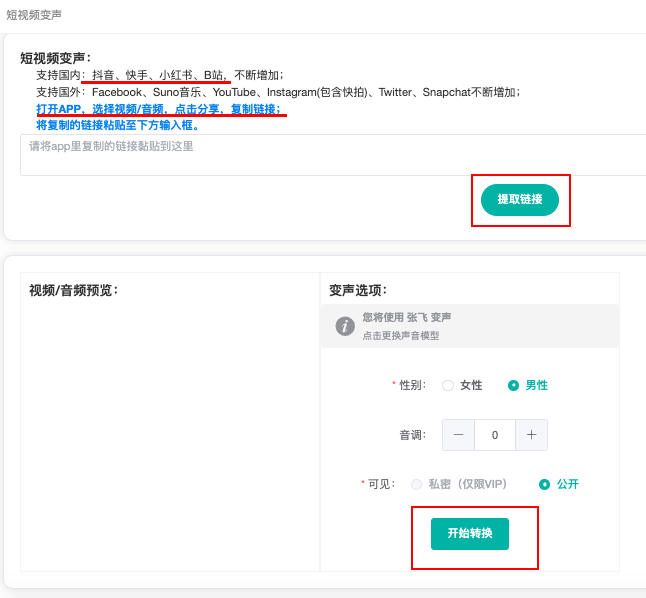
Task: Click the 视频/音频预览 heading
Action: 73,291
